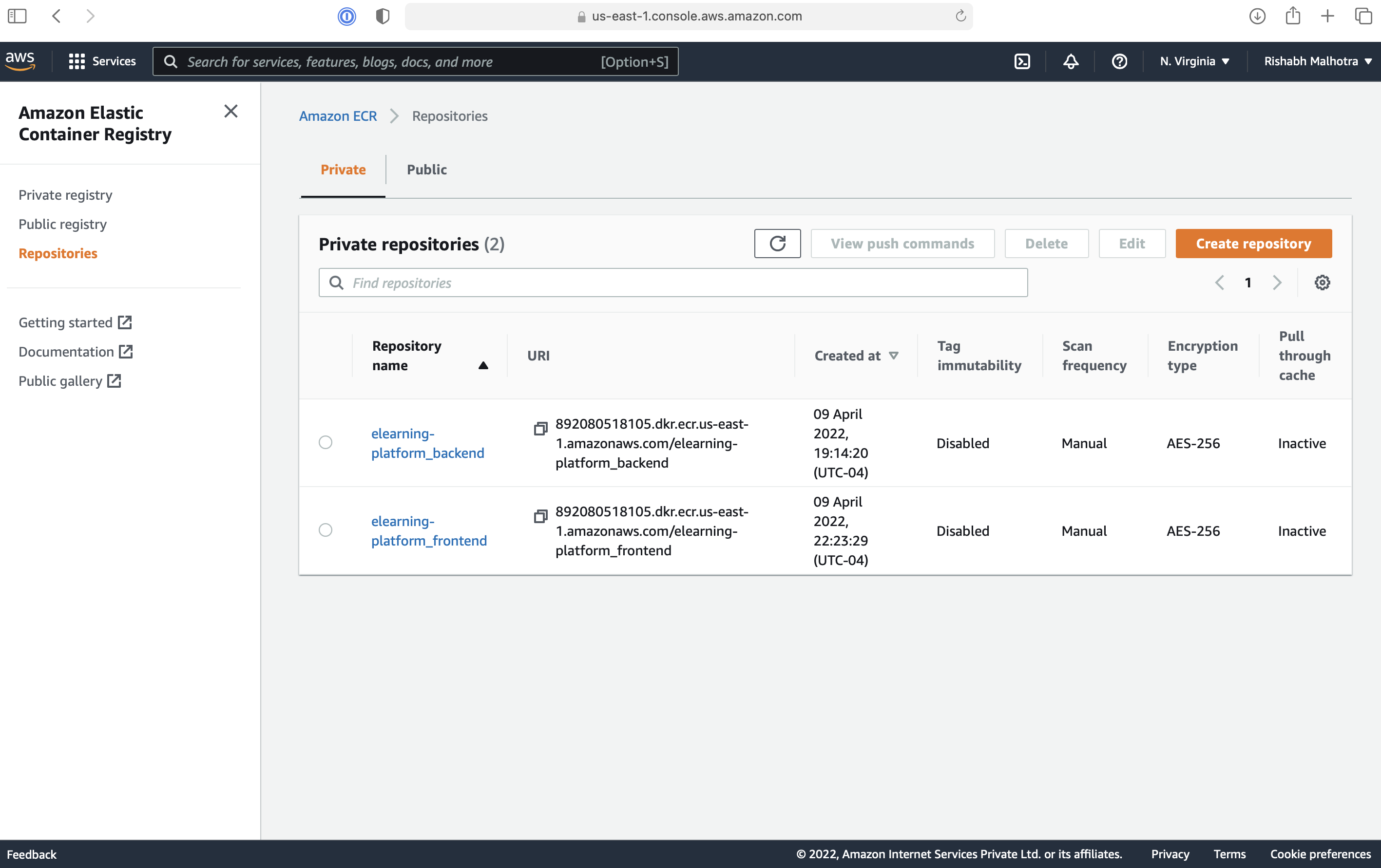1381x868 pixels.
Task: Open the notifications bell
Action: click(x=1071, y=61)
